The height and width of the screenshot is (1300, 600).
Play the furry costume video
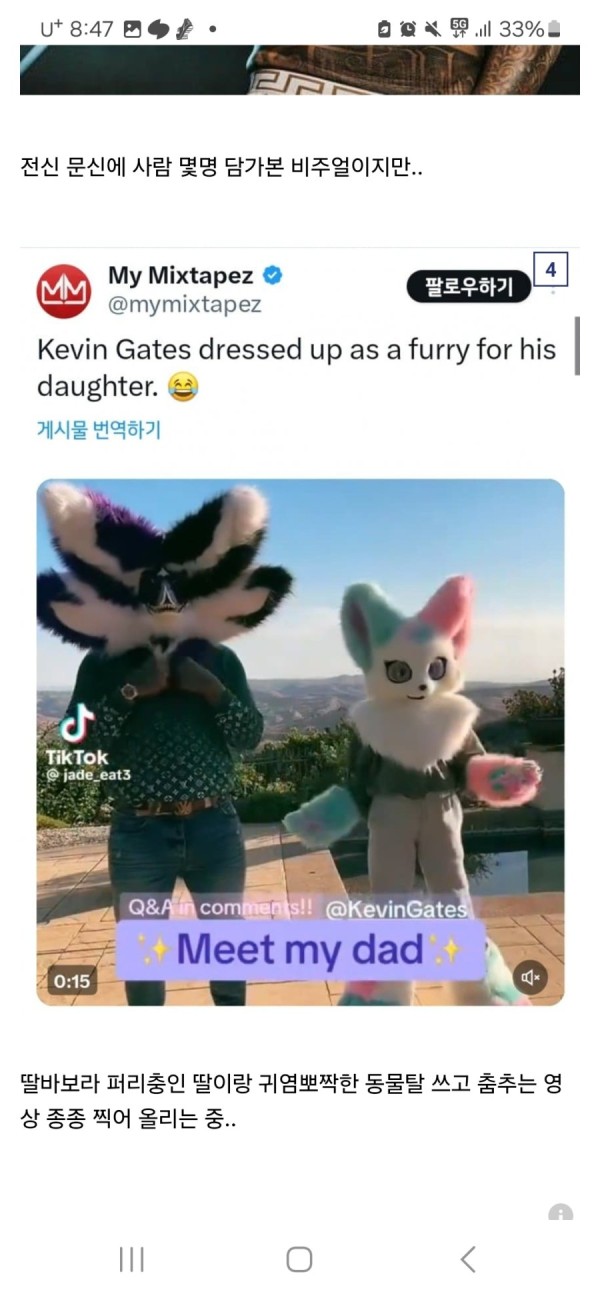(x=301, y=742)
